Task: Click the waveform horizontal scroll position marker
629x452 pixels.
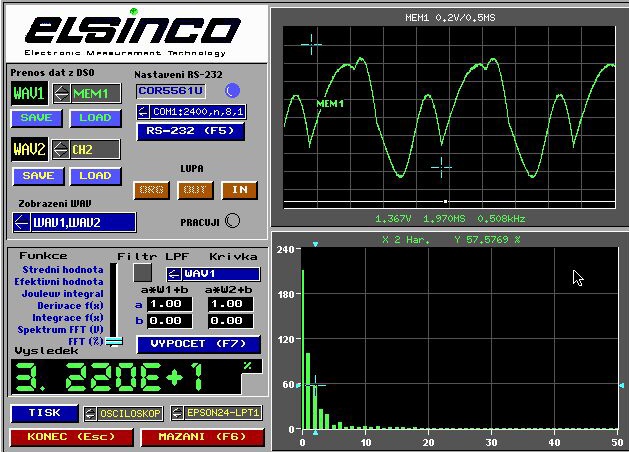Action: point(445,201)
